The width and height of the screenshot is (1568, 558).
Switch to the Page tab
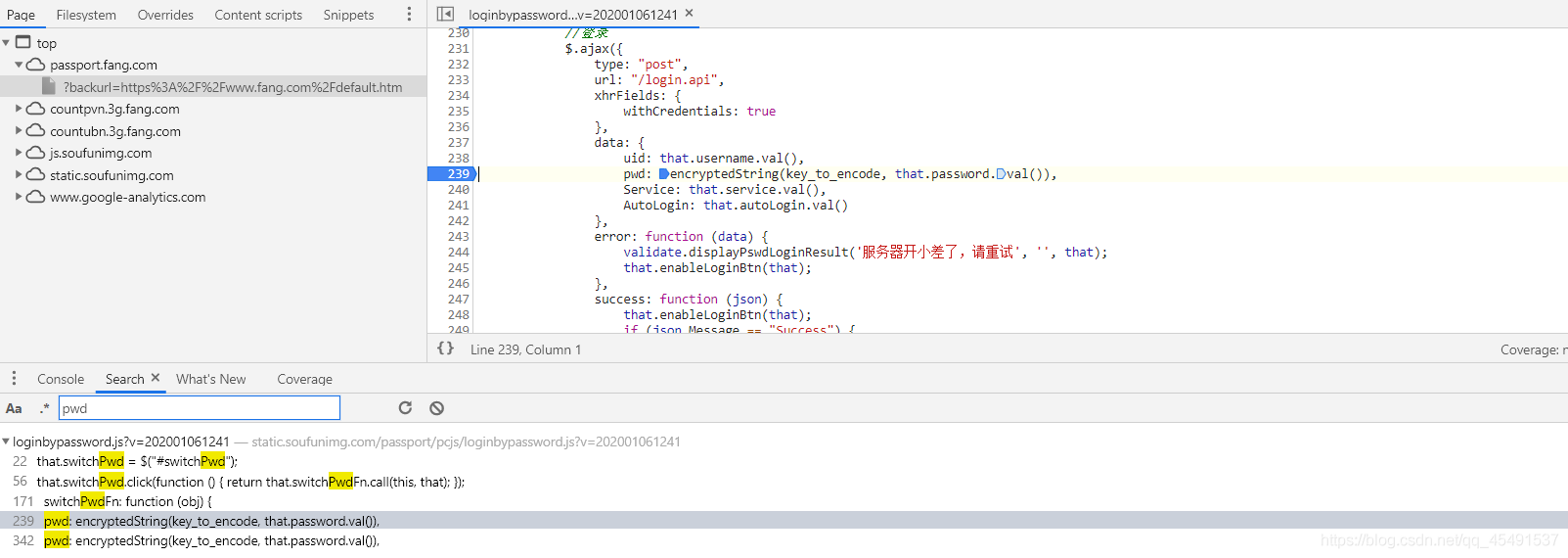pyautogui.click(x=21, y=15)
